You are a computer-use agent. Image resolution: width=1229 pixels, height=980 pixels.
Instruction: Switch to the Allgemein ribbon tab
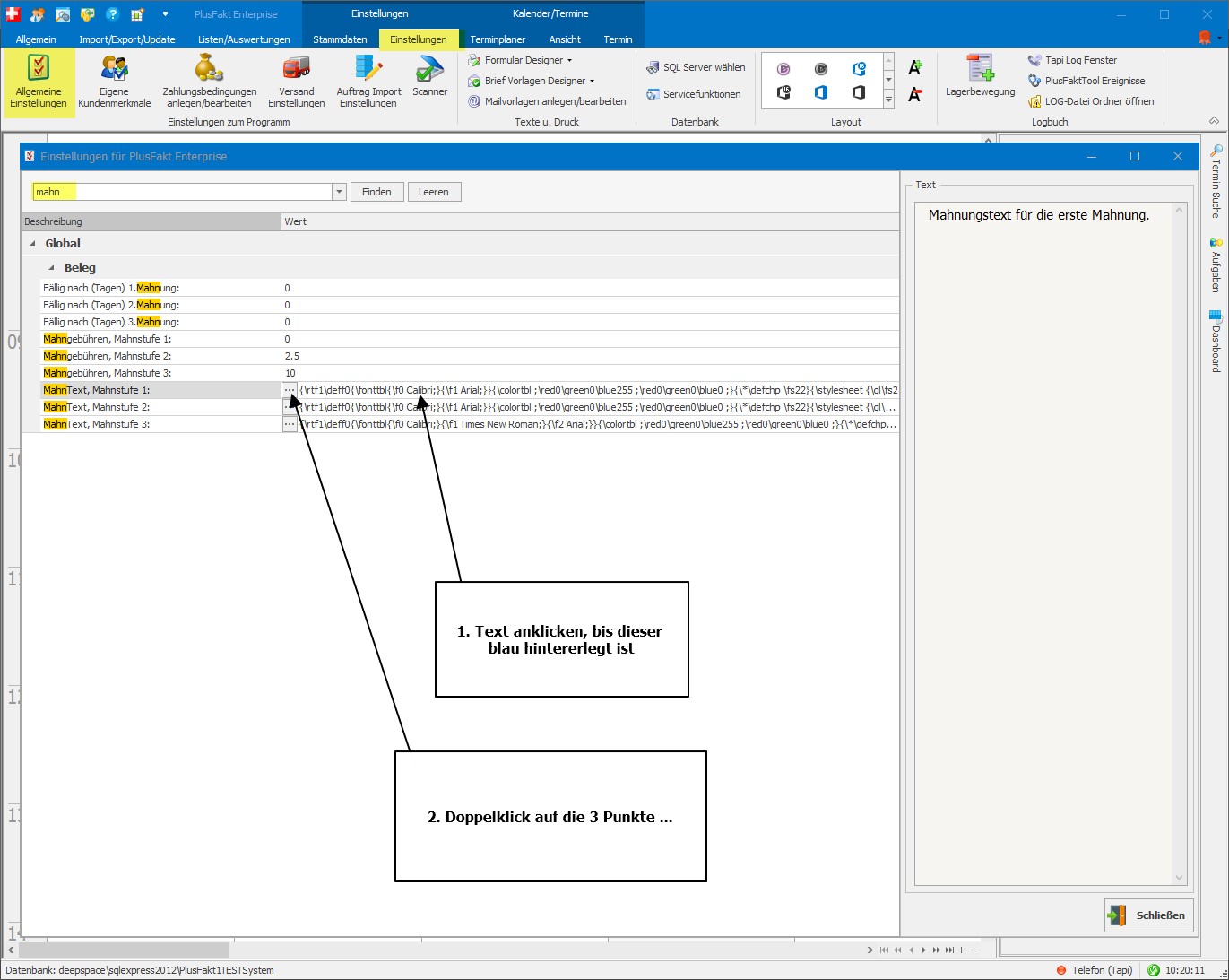point(36,39)
